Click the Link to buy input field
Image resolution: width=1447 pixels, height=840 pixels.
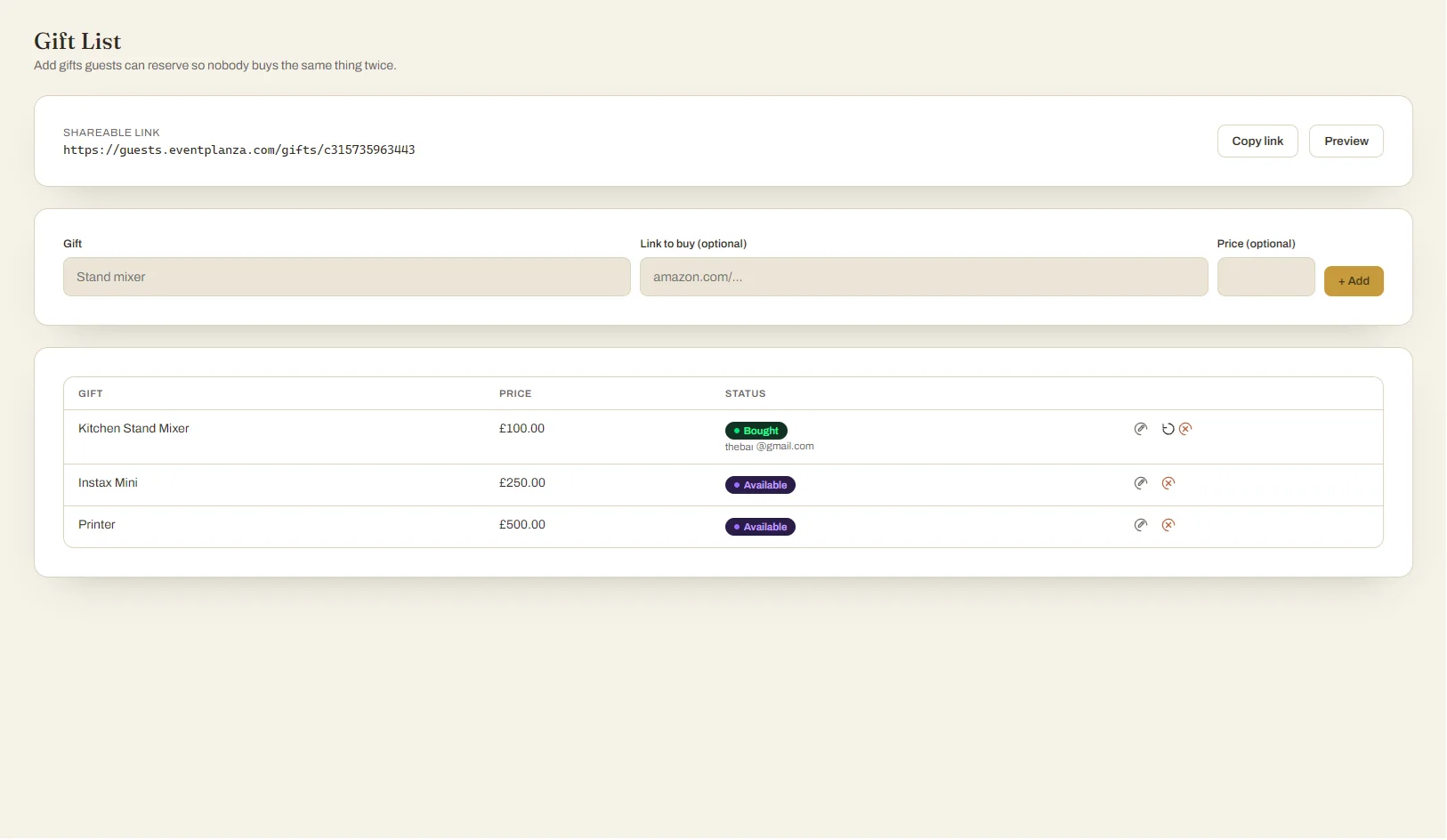click(924, 277)
